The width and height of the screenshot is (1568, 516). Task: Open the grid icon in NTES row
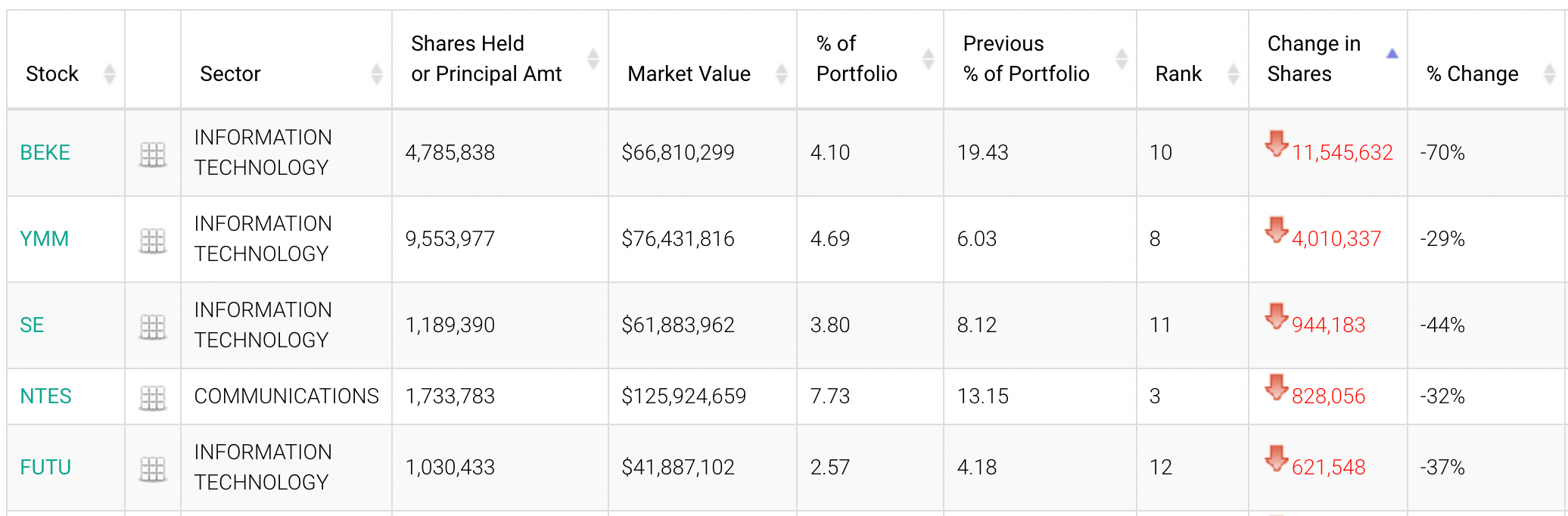pos(153,397)
